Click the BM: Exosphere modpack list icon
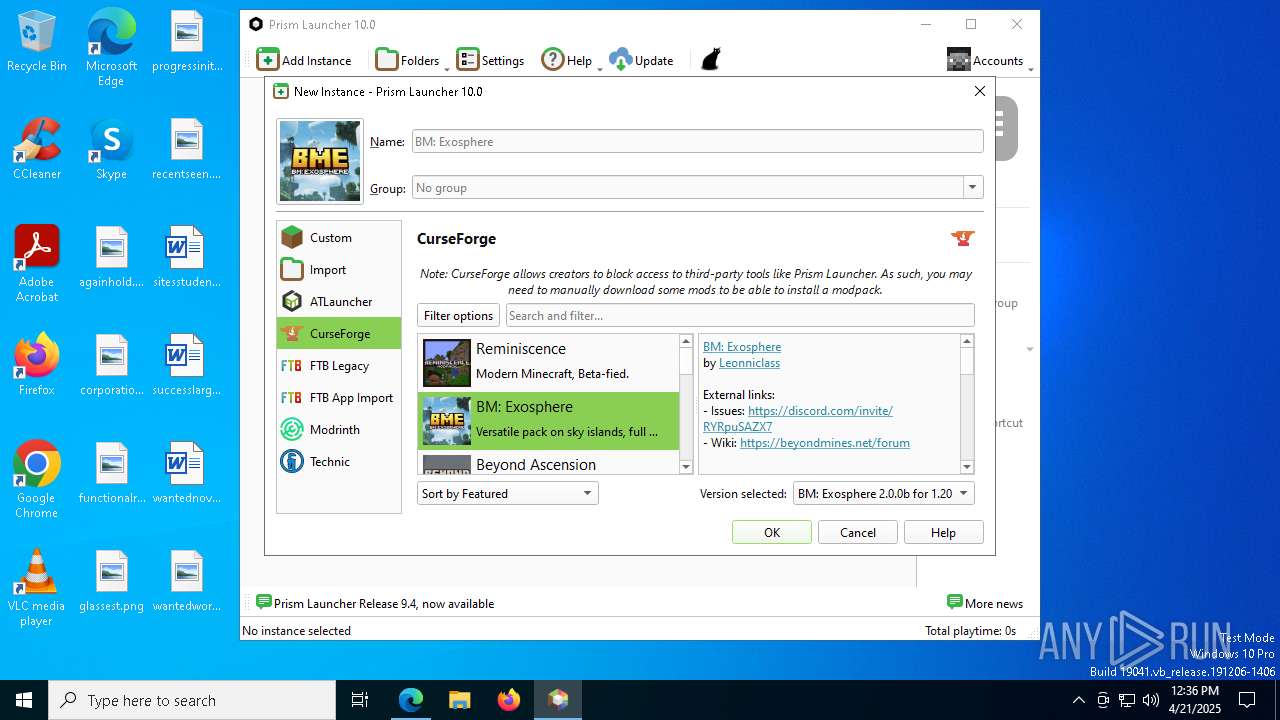 (446, 420)
